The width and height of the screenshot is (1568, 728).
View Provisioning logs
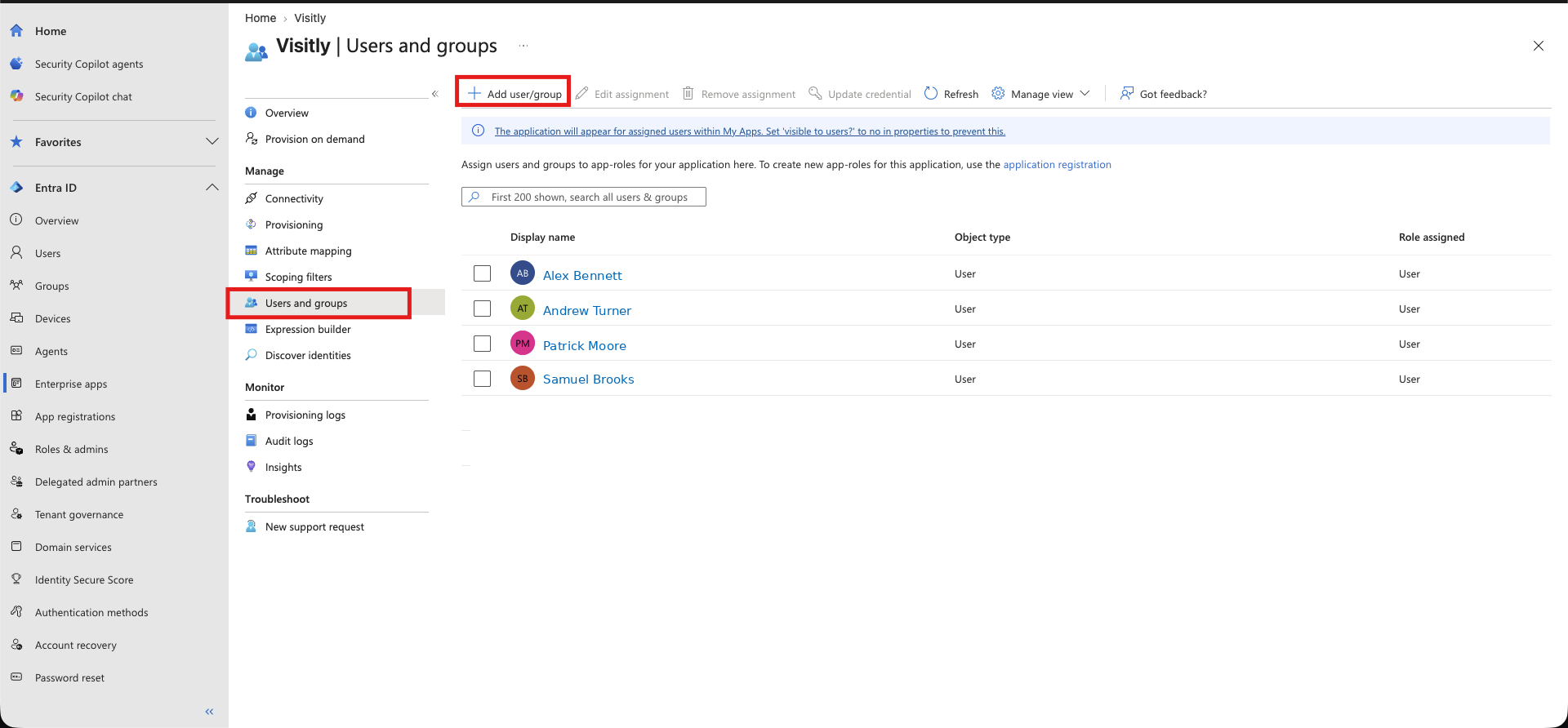tap(305, 415)
